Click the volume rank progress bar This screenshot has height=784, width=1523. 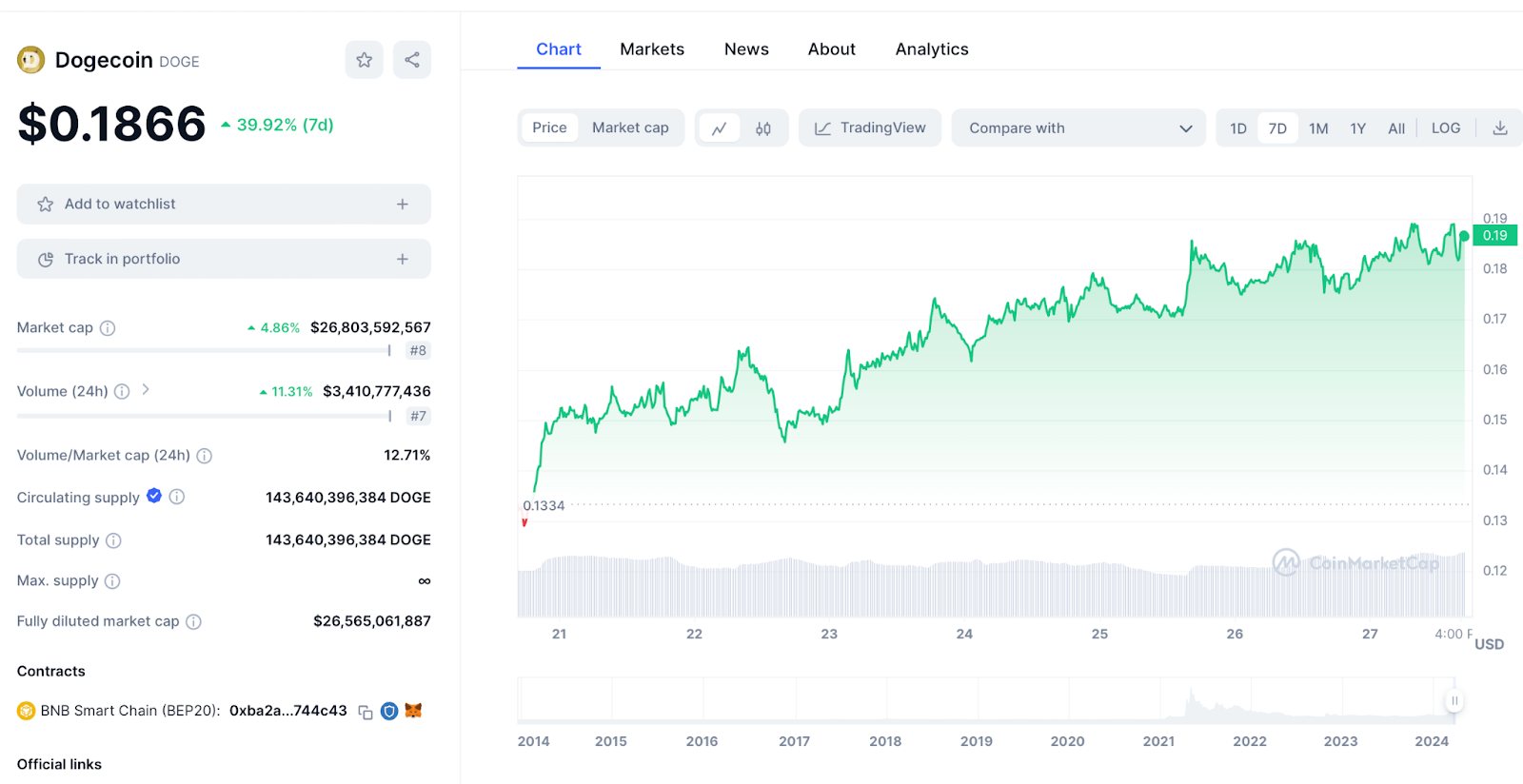pyautogui.click(x=205, y=416)
